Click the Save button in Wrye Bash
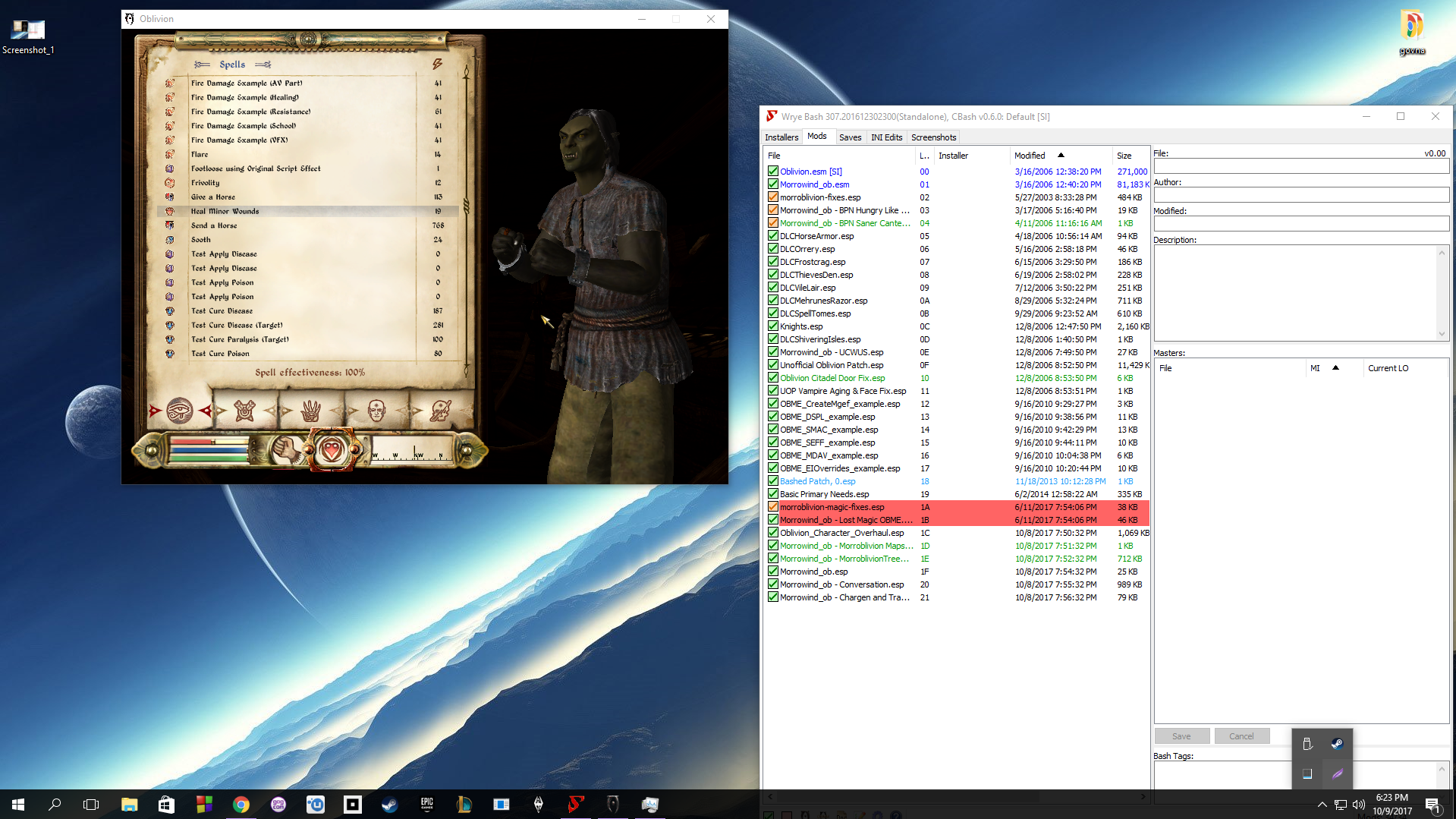1456x819 pixels. 1181,736
